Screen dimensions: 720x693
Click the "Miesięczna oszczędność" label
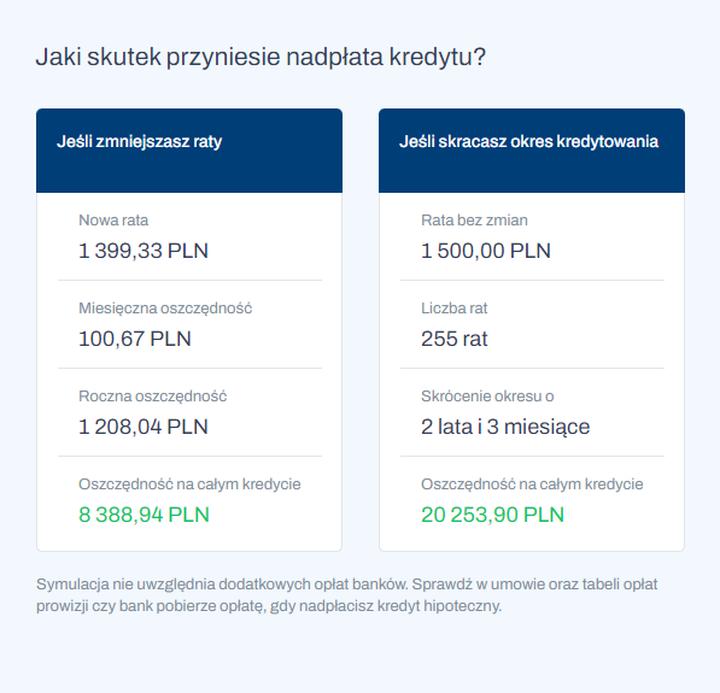(165, 308)
